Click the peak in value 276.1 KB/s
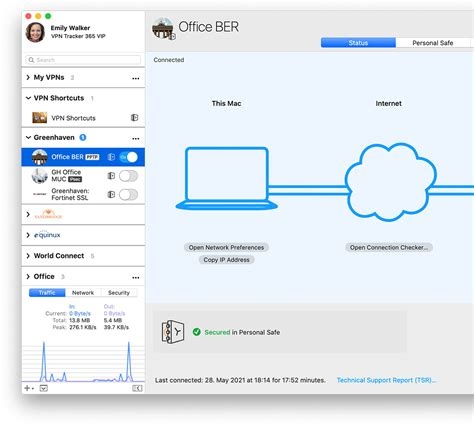Screen dimensions: 474x426 pos(83,327)
